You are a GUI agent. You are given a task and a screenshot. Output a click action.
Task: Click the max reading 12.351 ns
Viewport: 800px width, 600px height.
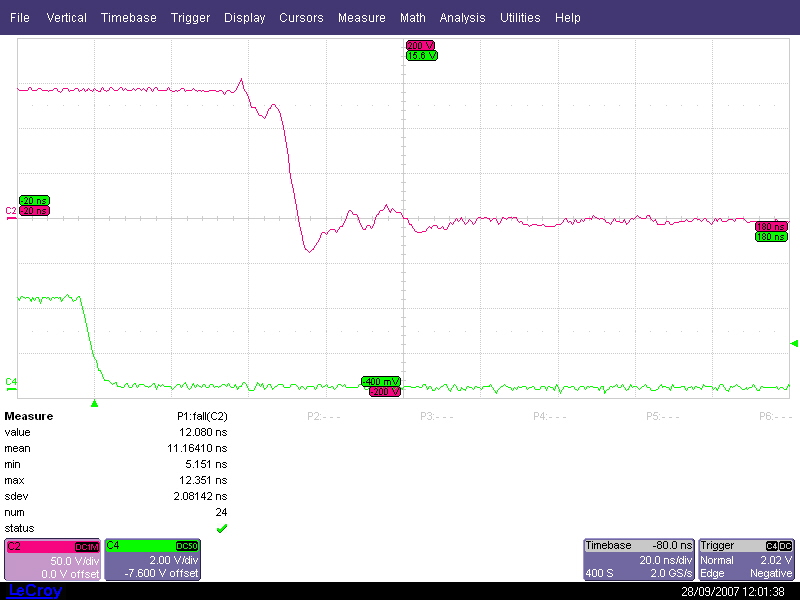(x=203, y=480)
